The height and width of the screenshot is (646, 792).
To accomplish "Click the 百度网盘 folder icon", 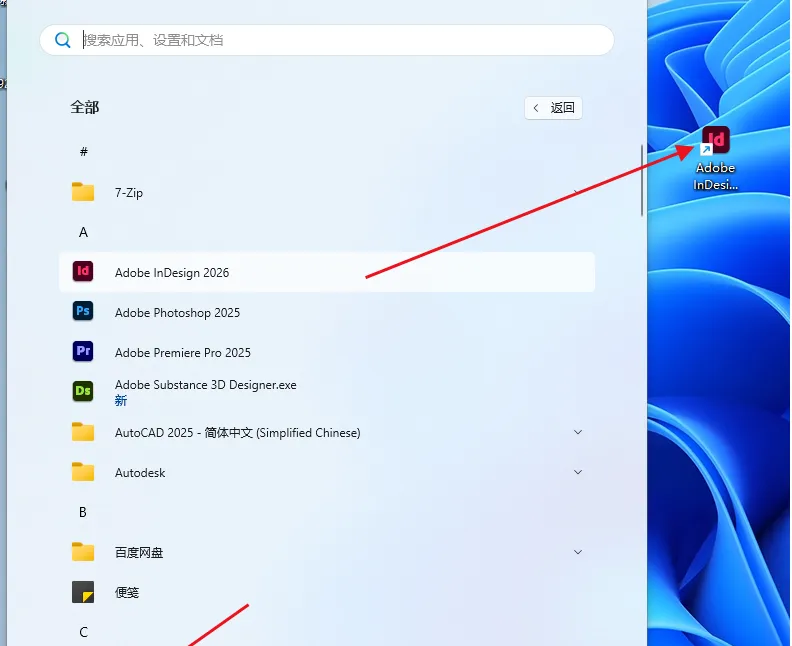I will (83, 552).
